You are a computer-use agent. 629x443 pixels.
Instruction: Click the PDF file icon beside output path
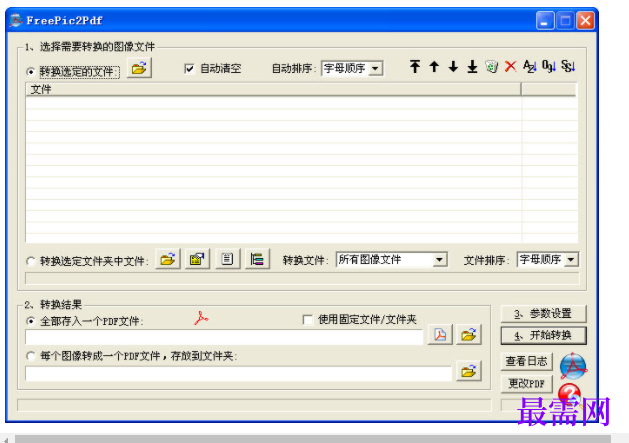click(440, 335)
